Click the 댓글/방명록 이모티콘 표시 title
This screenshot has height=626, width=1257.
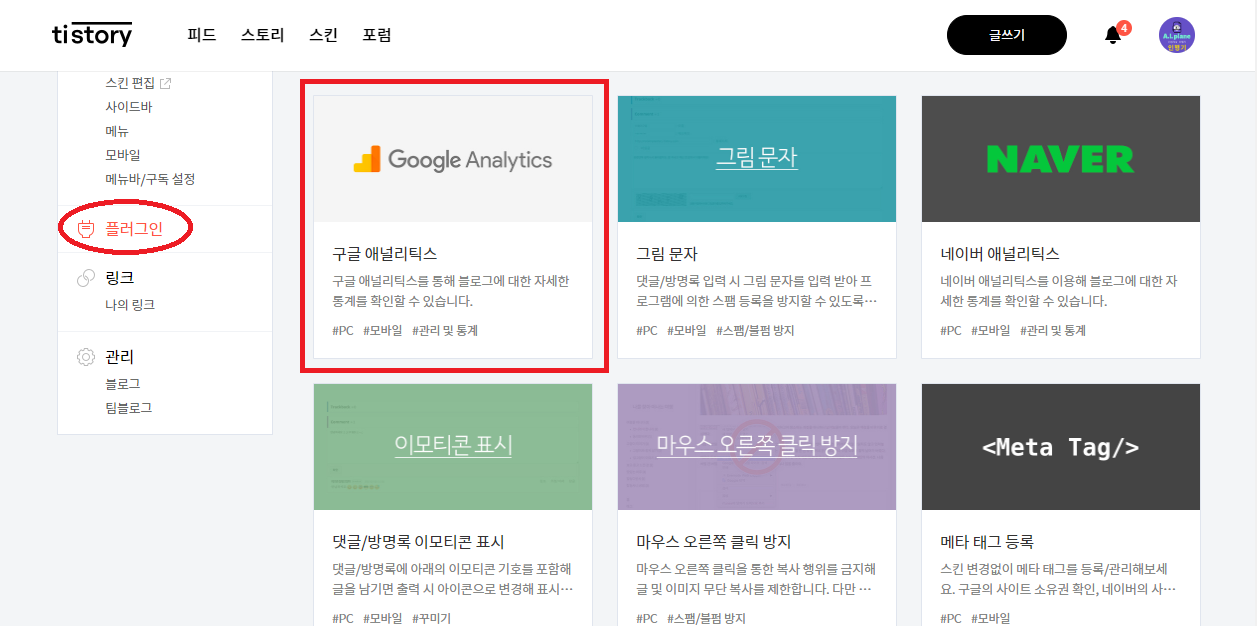pyautogui.click(x=418, y=542)
